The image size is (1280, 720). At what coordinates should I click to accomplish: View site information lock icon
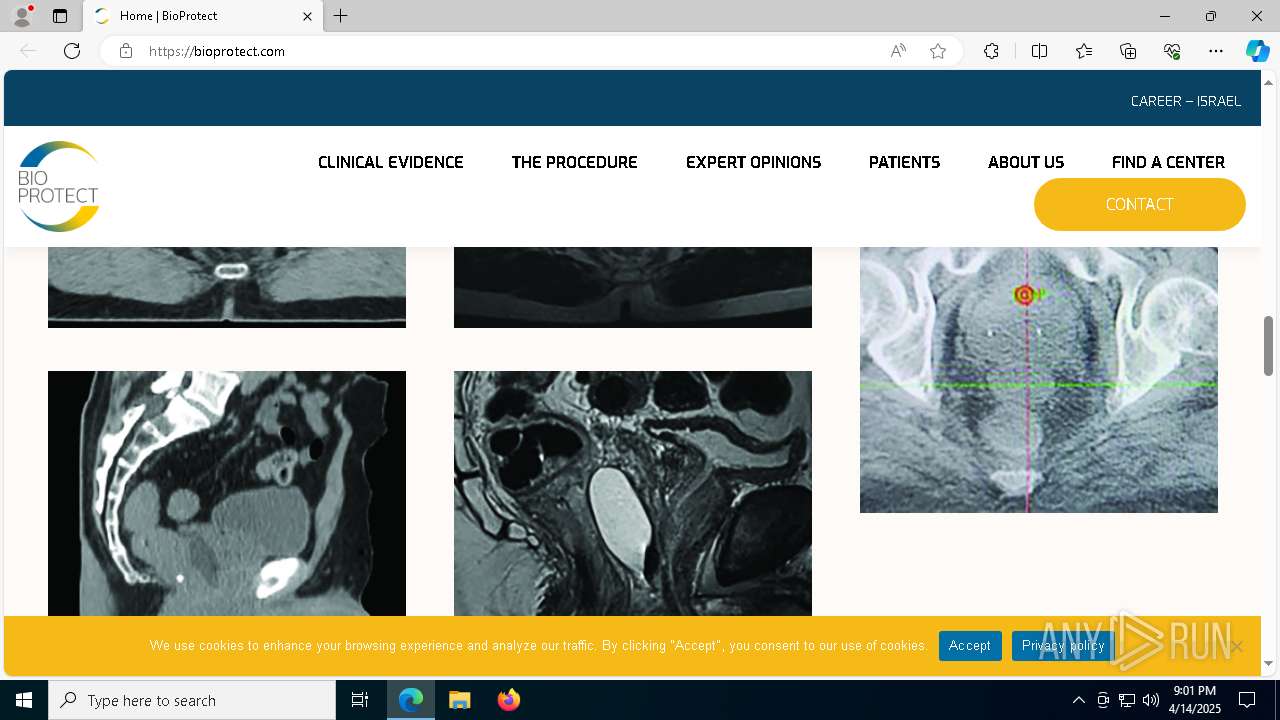[x=125, y=51]
